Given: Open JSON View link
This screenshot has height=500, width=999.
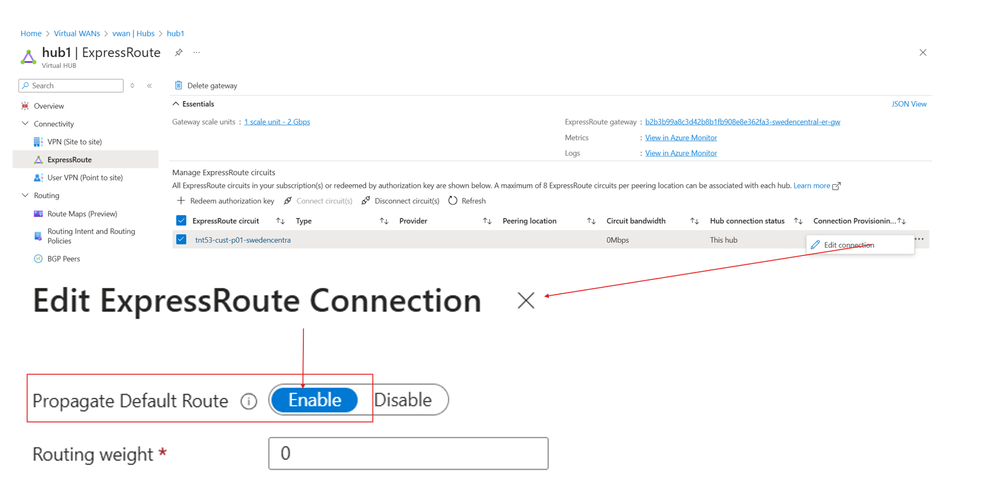Looking at the screenshot, I should [909, 104].
